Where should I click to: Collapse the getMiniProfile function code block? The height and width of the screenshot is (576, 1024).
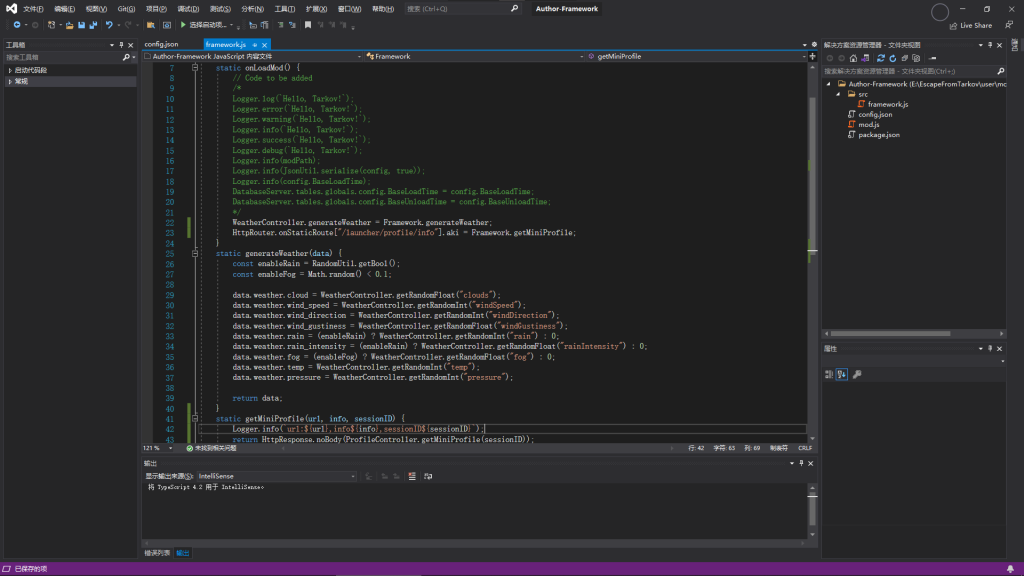[195, 419]
